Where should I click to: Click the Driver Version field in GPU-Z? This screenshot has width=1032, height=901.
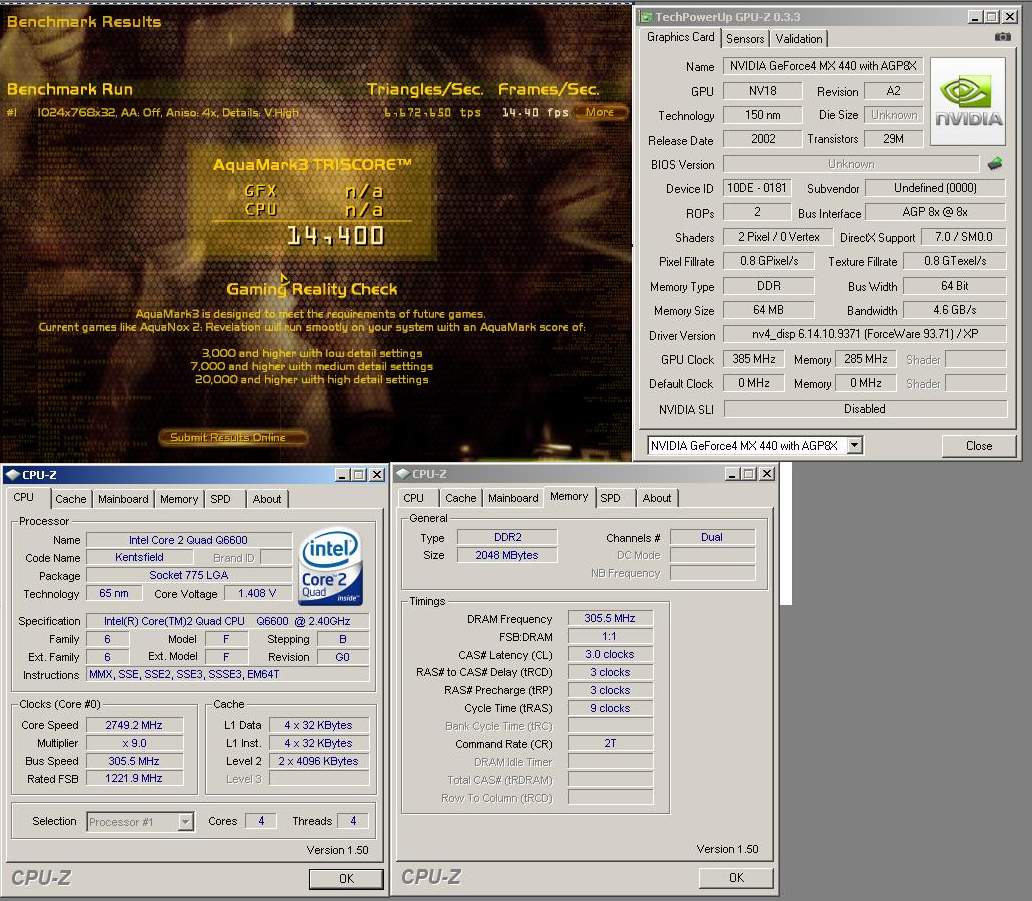click(865, 334)
